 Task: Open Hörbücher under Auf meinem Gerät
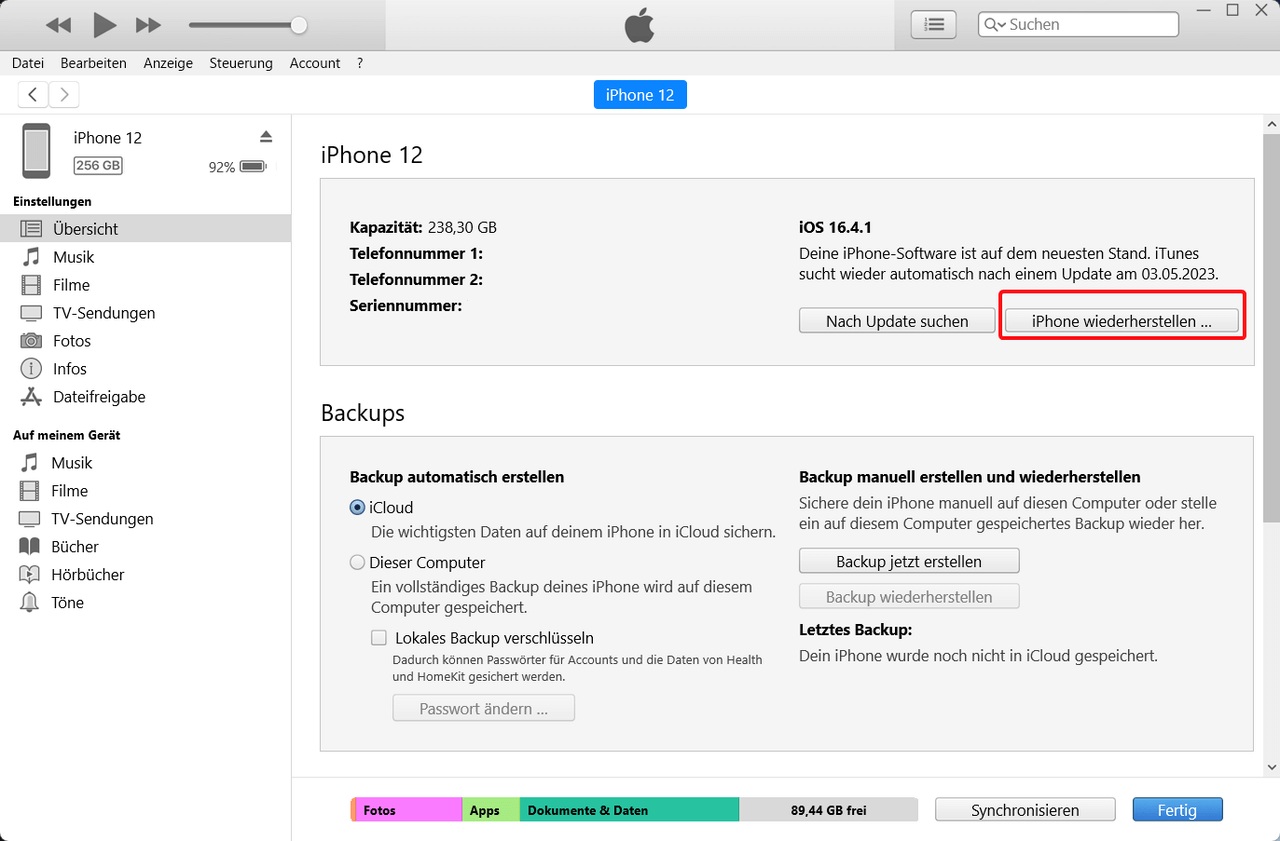87,575
